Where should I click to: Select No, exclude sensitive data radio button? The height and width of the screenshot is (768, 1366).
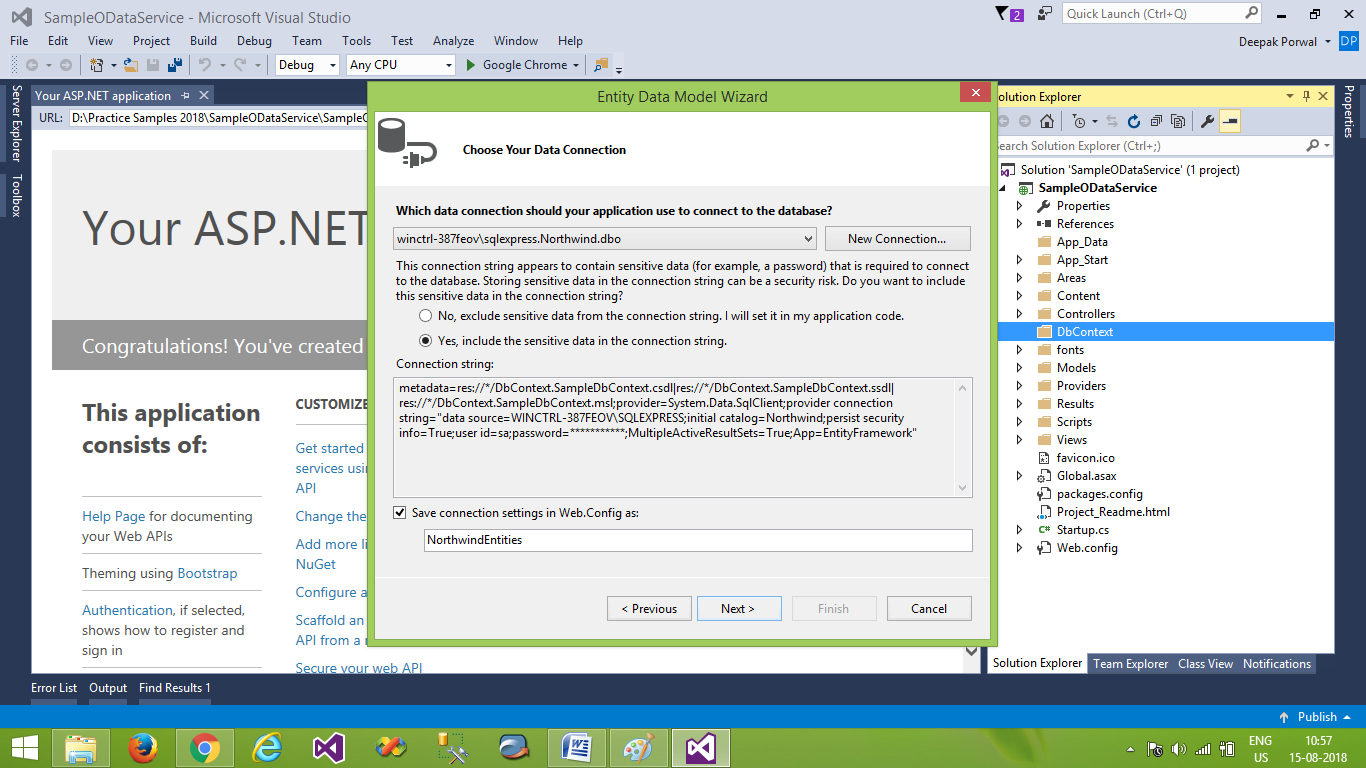[x=424, y=315]
